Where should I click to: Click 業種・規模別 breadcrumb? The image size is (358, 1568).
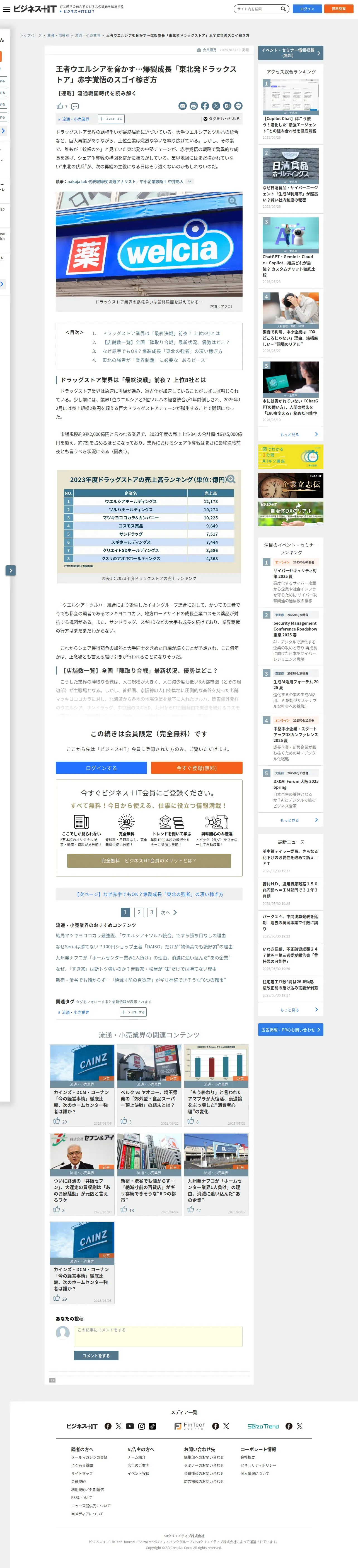(x=58, y=35)
